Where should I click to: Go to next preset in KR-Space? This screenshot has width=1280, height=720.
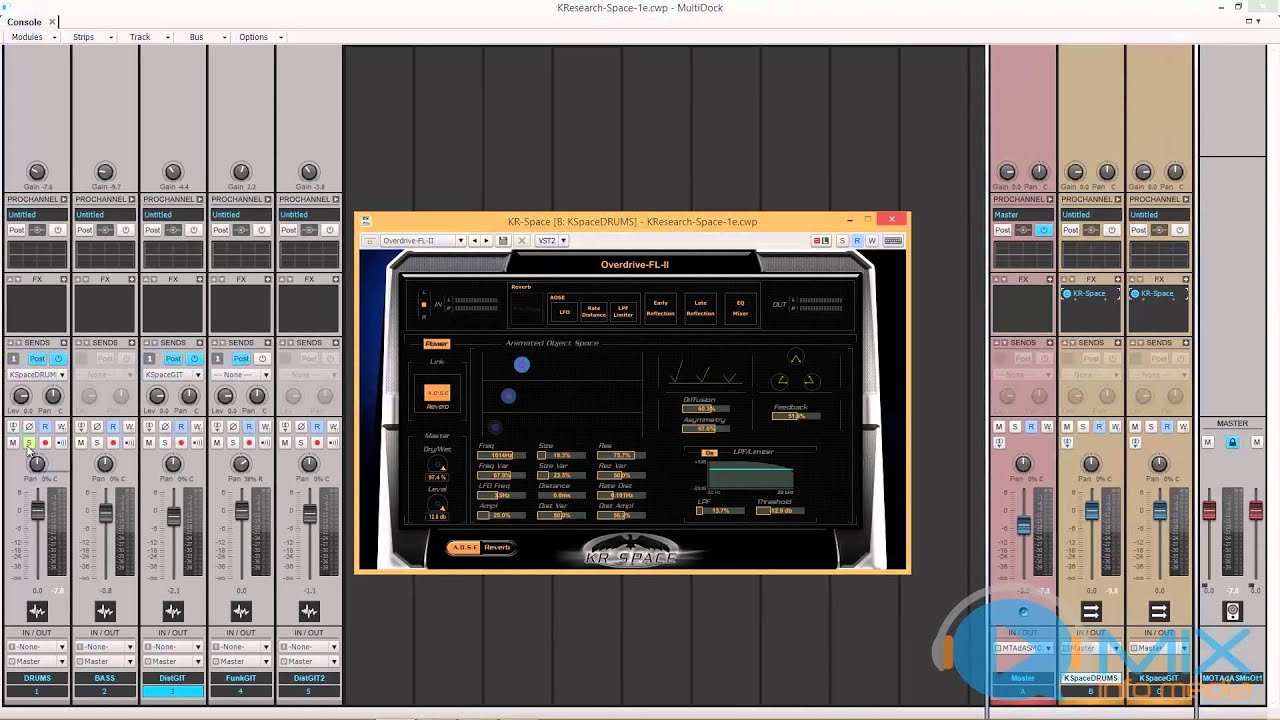click(487, 240)
